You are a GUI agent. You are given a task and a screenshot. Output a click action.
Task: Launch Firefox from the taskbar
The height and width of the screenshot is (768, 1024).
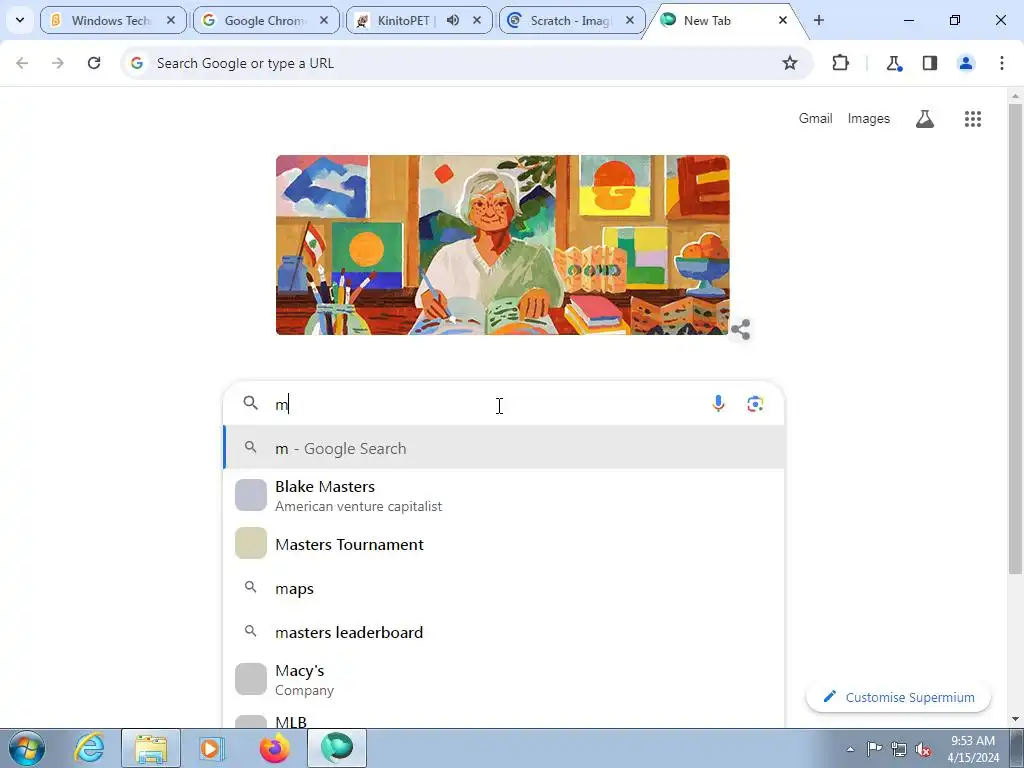pos(274,748)
